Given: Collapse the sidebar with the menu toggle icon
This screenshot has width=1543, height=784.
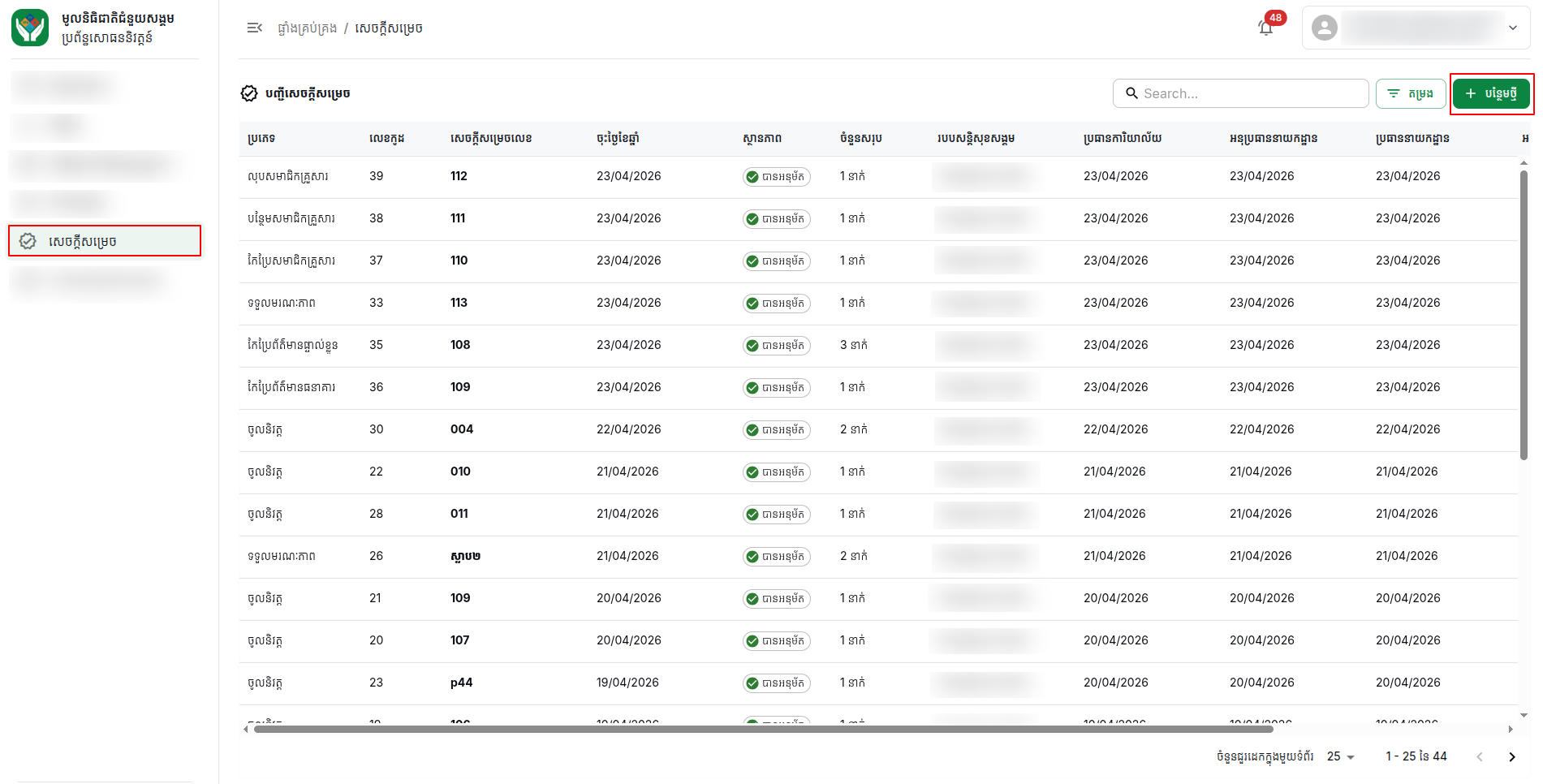Looking at the screenshot, I should pyautogui.click(x=254, y=28).
